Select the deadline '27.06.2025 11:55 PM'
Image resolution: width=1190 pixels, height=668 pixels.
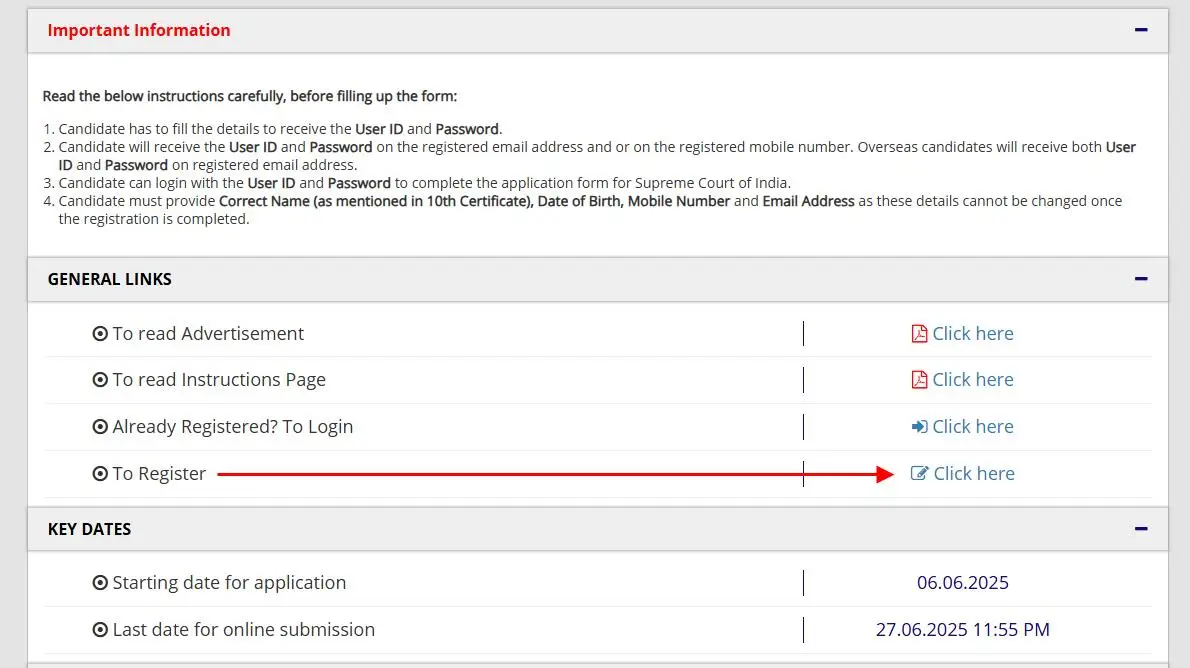coord(963,629)
